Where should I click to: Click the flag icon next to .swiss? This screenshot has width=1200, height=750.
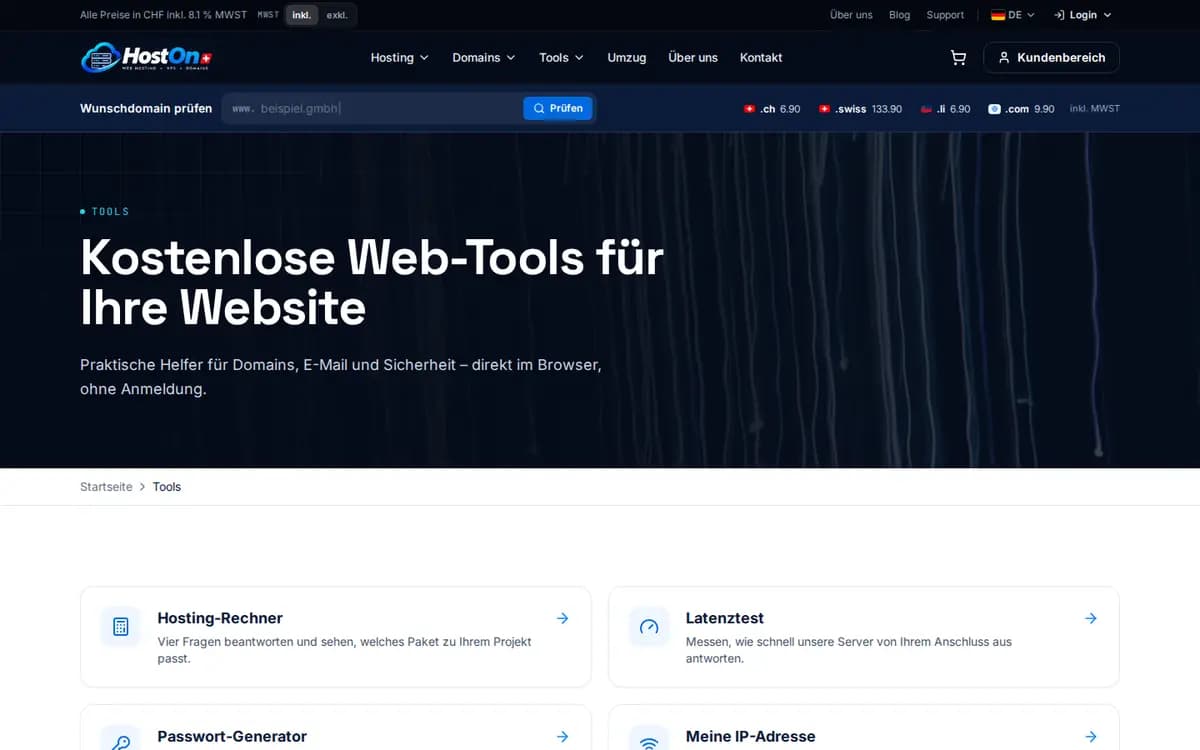click(824, 109)
